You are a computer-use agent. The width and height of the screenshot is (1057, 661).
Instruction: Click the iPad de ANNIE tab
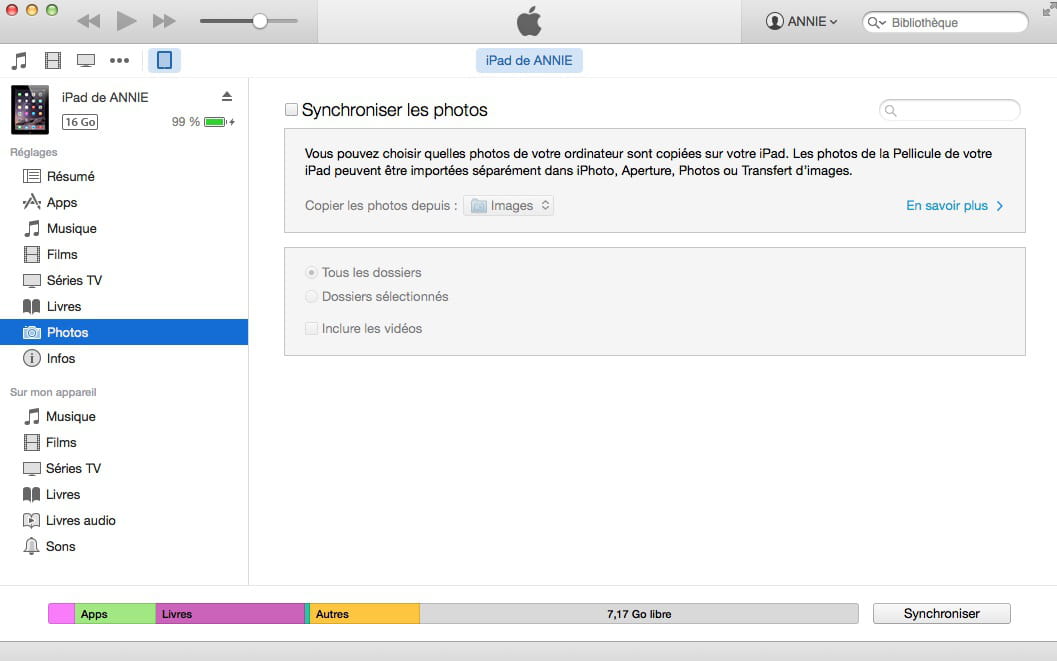[x=529, y=61]
